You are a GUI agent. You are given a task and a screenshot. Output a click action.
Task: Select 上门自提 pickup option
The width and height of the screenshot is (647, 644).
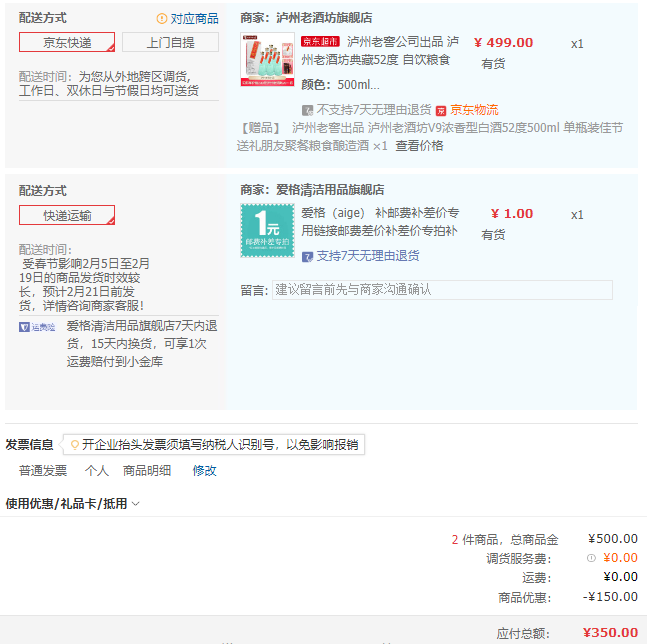pos(170,42)
